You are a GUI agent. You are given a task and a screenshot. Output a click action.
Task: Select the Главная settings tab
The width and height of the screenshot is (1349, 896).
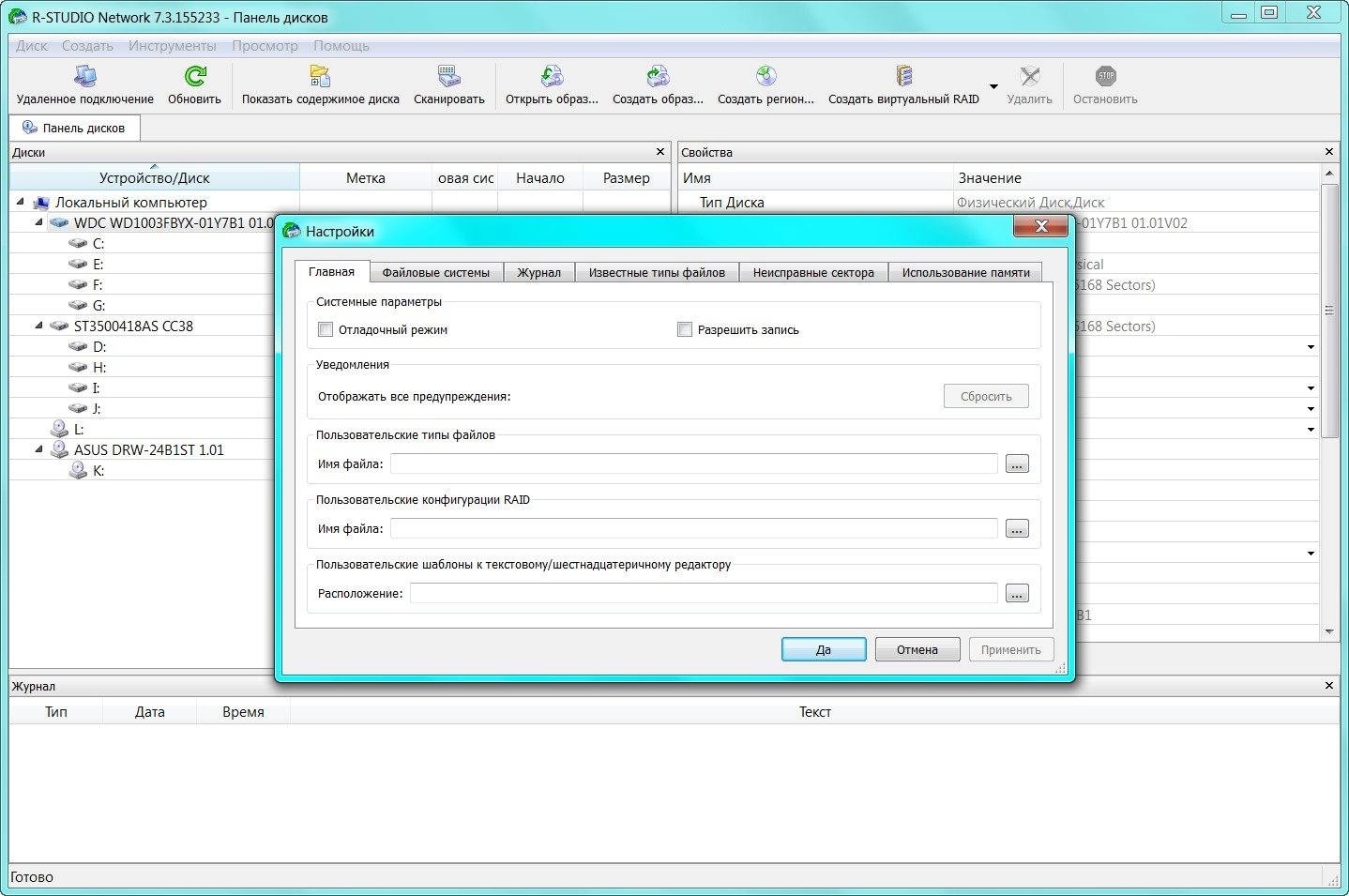(x=331, y=271)
